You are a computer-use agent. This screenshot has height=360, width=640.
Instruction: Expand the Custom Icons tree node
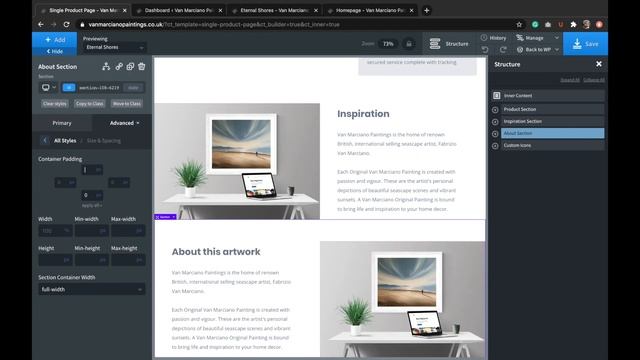[495, 146]
